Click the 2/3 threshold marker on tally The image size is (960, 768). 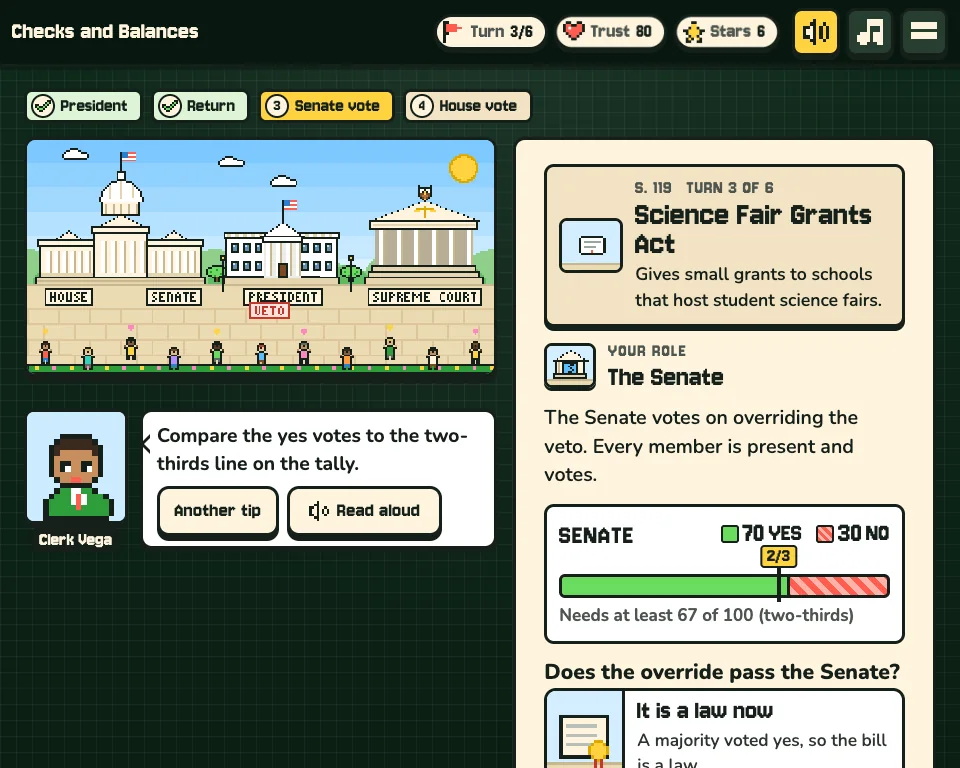coord(778,556)
